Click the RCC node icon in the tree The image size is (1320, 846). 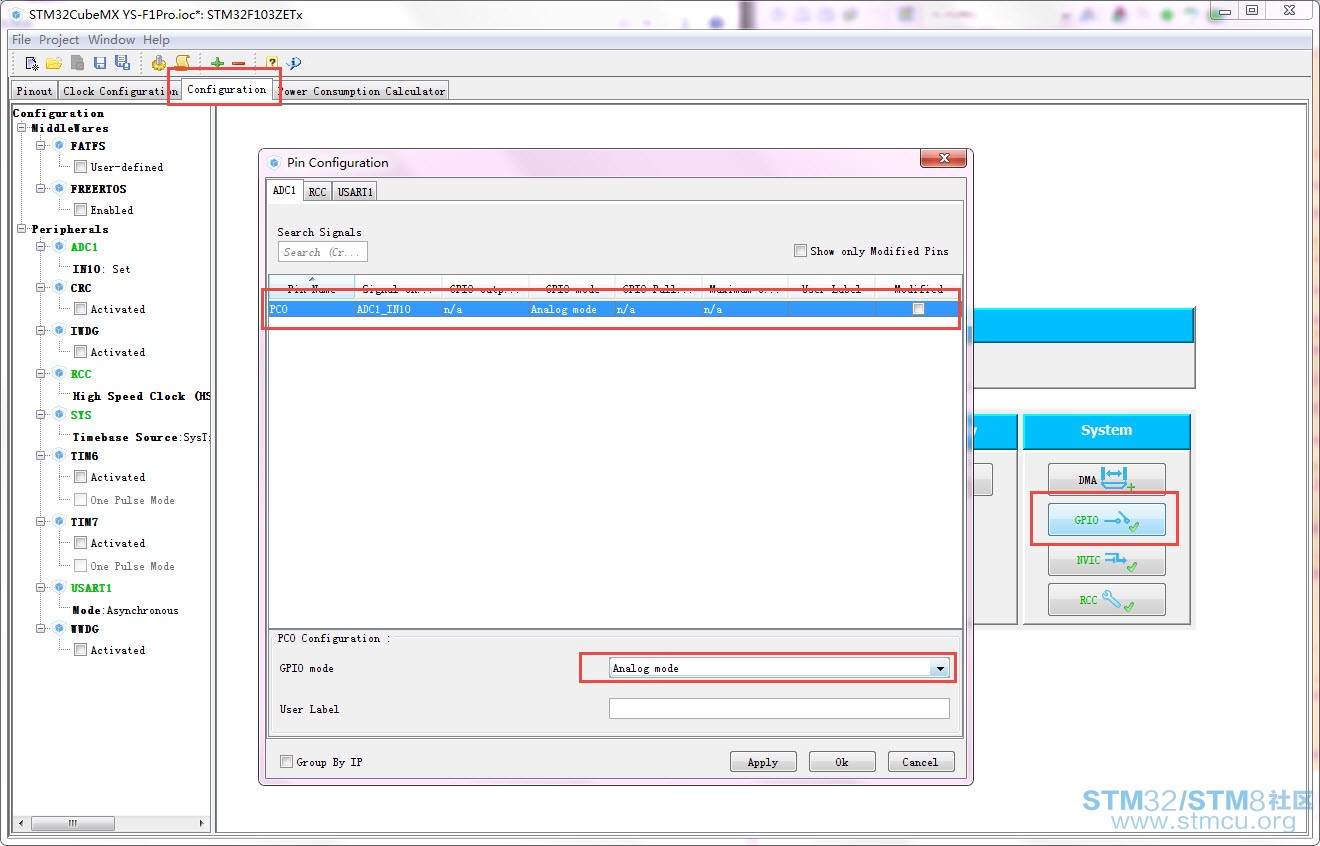[59, 373]
